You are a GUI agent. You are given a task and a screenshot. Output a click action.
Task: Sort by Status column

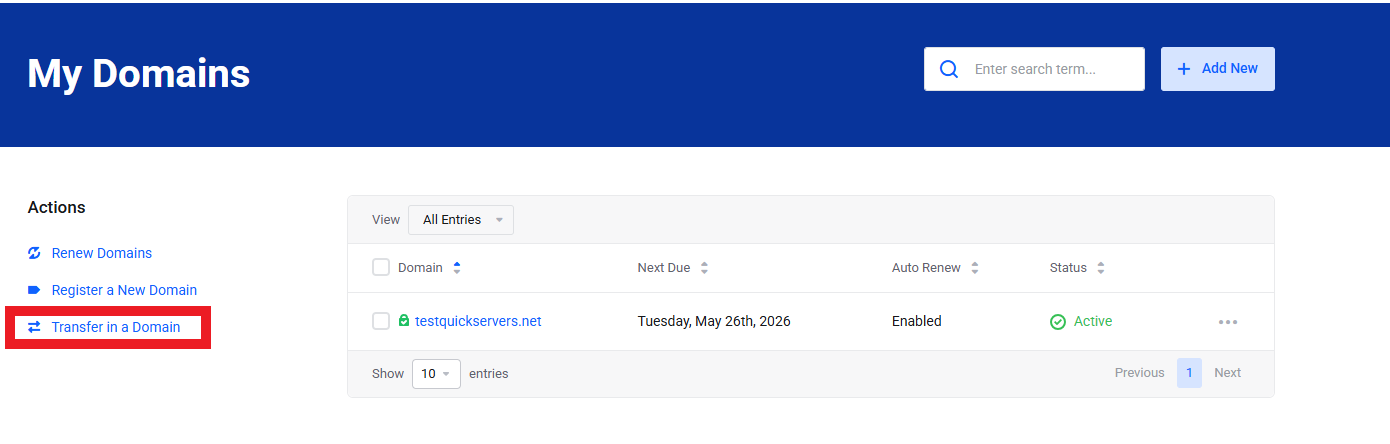click(x=1101, y=268)
